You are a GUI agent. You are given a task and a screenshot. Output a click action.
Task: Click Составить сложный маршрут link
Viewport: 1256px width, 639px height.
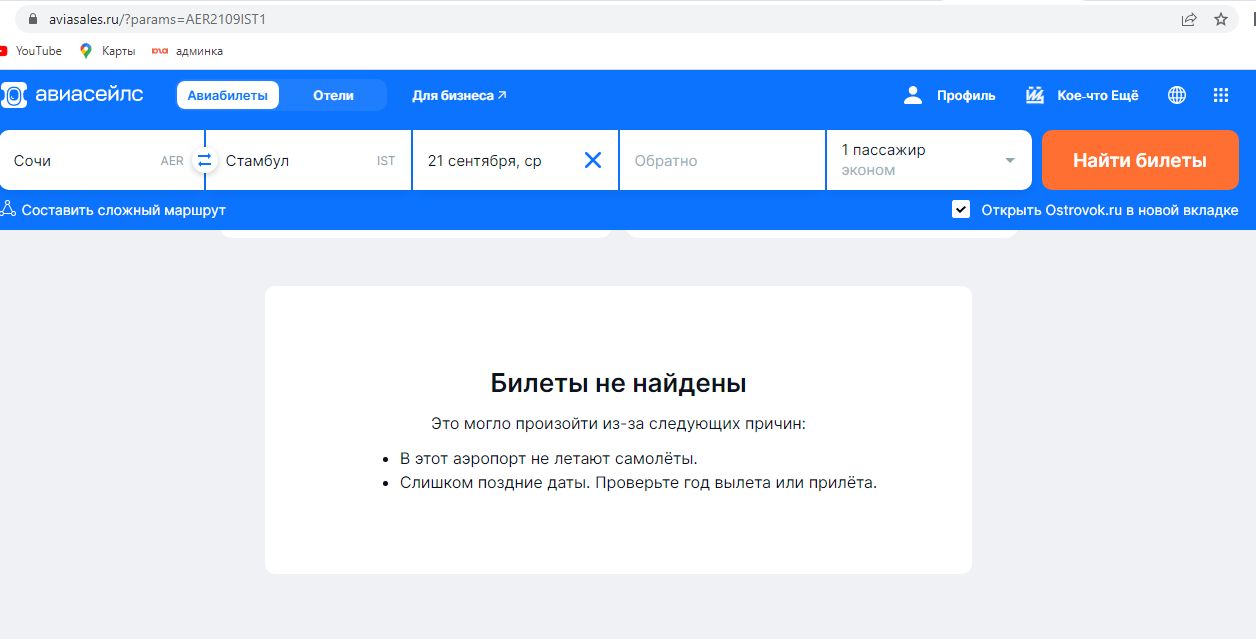(122, 210)
